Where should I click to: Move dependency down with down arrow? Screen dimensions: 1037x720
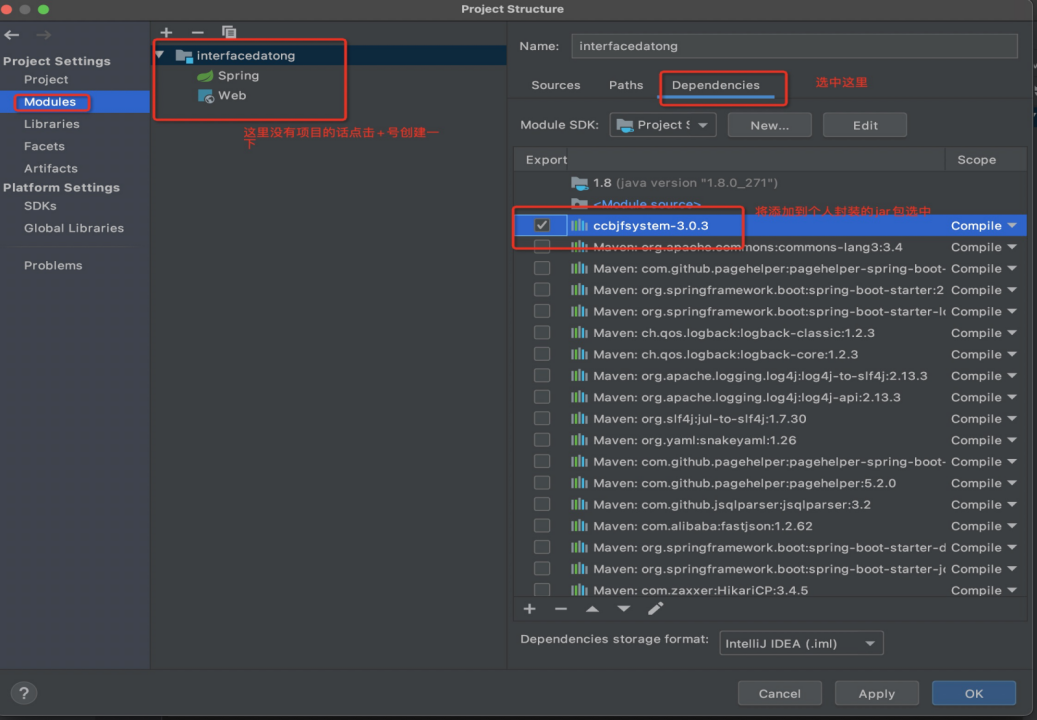pos(624,609)
